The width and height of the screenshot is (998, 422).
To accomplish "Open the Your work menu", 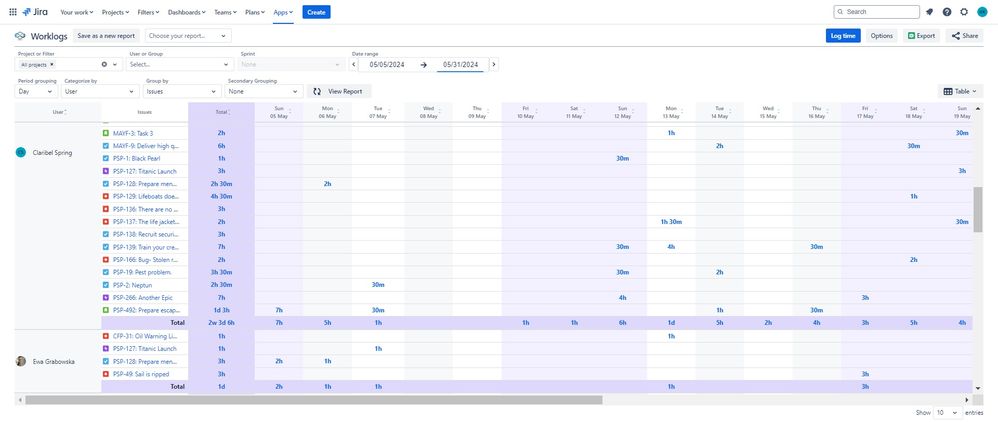I will (76, 12).
